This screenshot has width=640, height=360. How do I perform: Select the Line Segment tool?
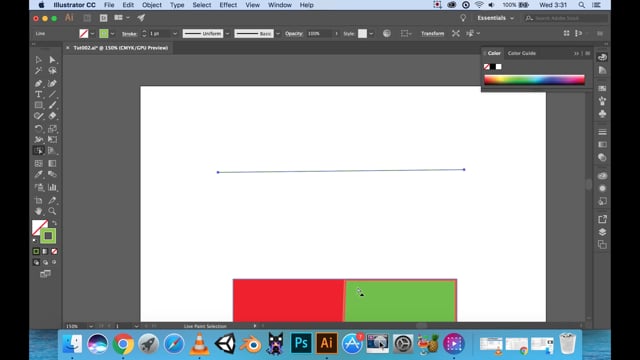click(x=52, y=94)
